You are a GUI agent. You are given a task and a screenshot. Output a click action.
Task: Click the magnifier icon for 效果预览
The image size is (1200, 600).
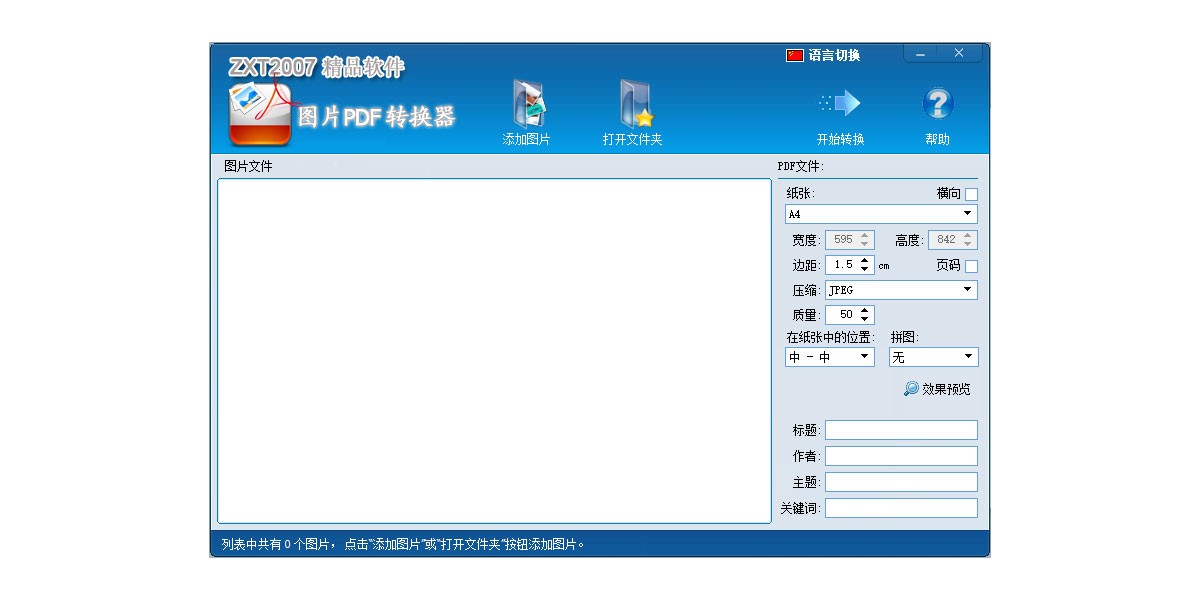point(911,389)
